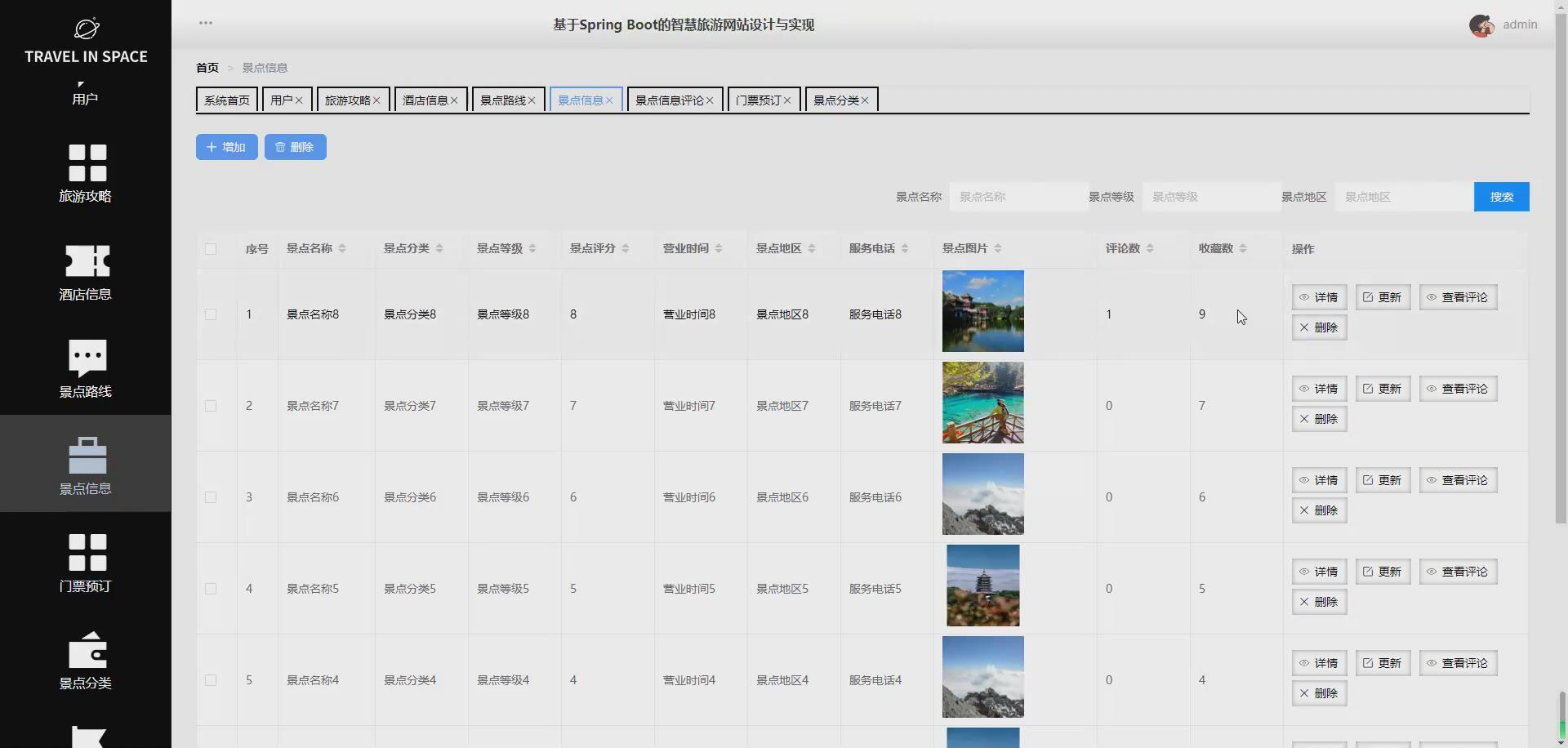1568x748 pixels.
Task: Close the 景点路线 tab with its X
Action: pos(532,100)
